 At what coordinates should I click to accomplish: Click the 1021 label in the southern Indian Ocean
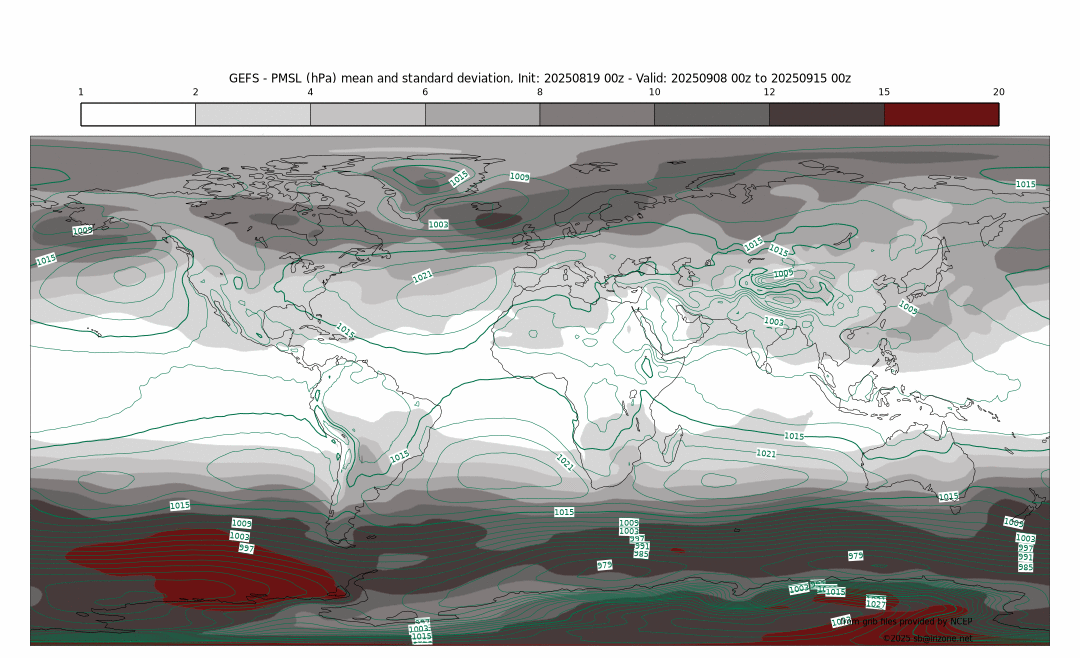click(x=766, y=454)
